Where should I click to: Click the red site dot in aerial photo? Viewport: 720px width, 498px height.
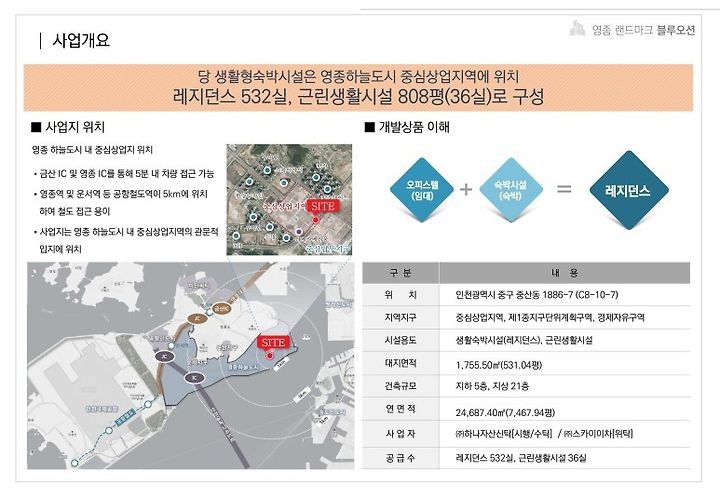[315, 220]
